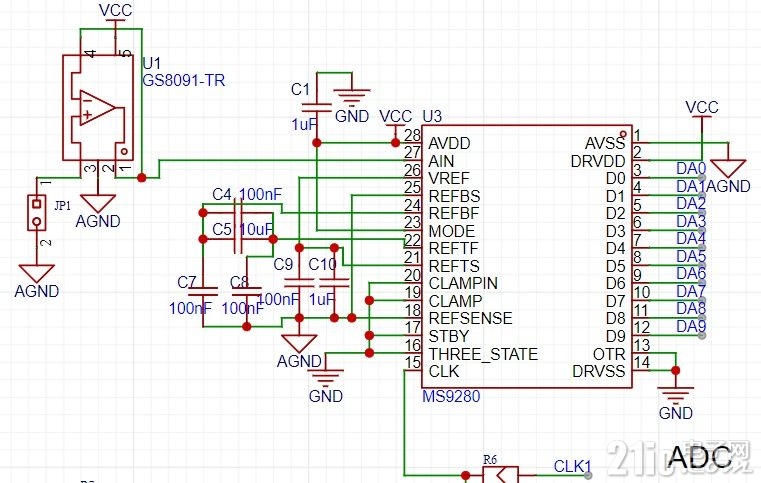This screenshot has width=761, height=483.
Task: Select the U1 op-amp symbol
Action: [98, 107]
